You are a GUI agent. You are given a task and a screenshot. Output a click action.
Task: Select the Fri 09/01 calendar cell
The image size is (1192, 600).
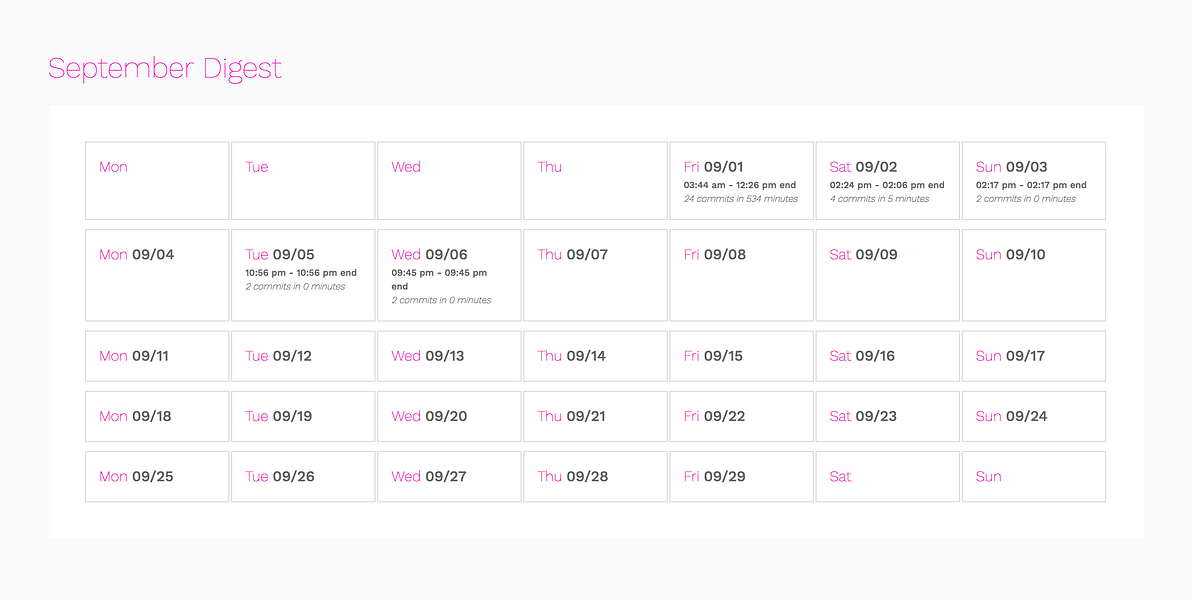741,181
